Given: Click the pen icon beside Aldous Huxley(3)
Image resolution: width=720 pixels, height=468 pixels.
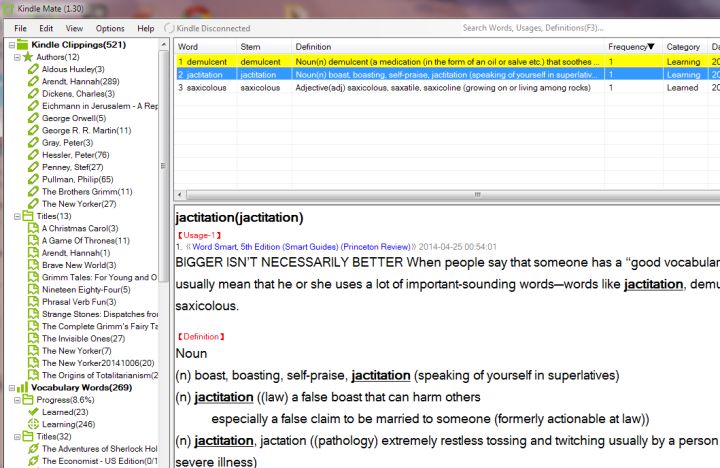Looking at the screenshot, I should (x=33, y=69).
